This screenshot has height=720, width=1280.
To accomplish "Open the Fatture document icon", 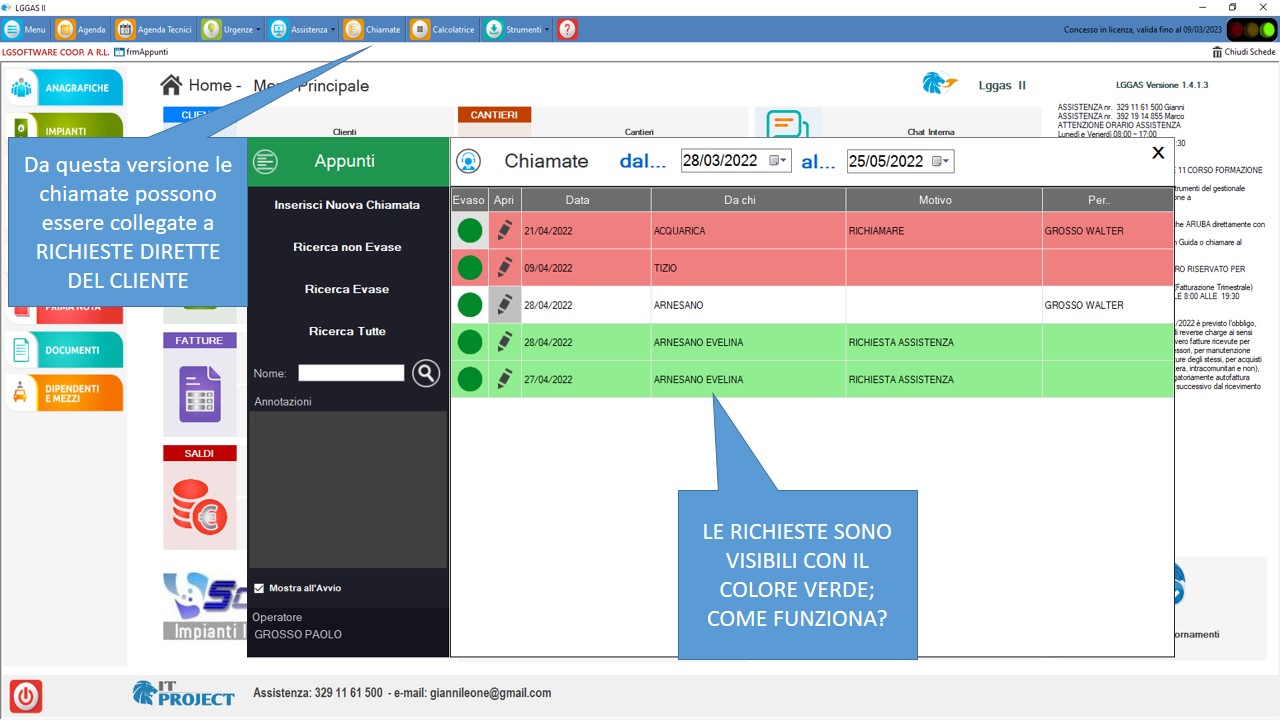I will [199, 393].
